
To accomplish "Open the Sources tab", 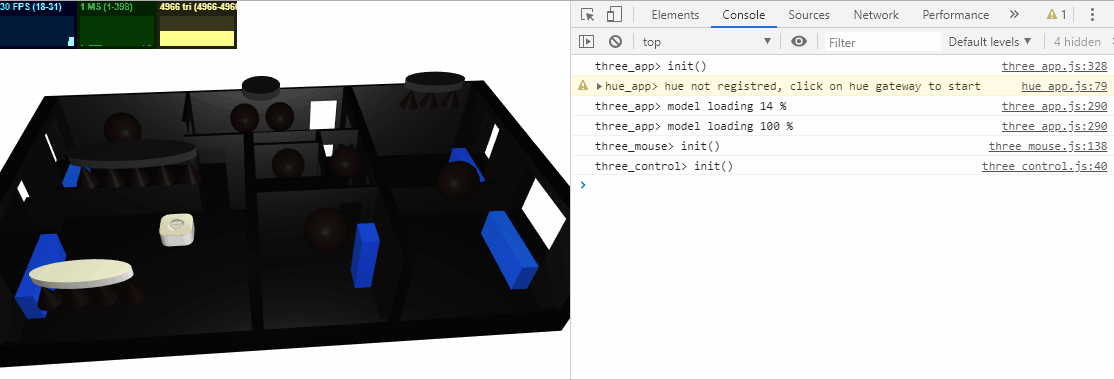I will tap(809, 15).
